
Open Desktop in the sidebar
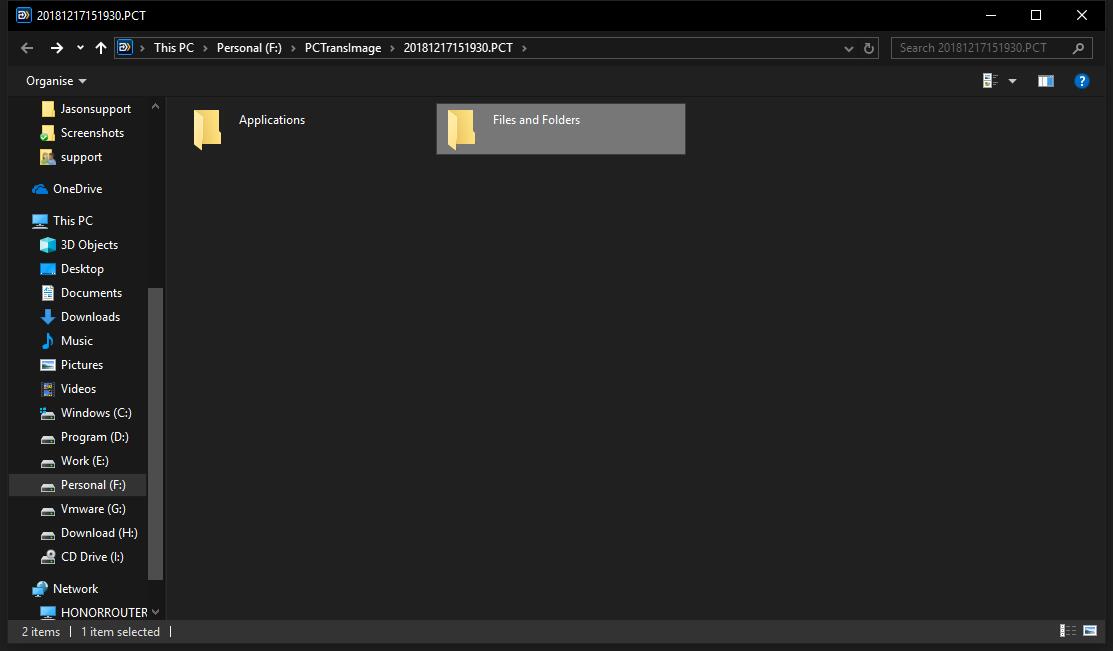72,269
